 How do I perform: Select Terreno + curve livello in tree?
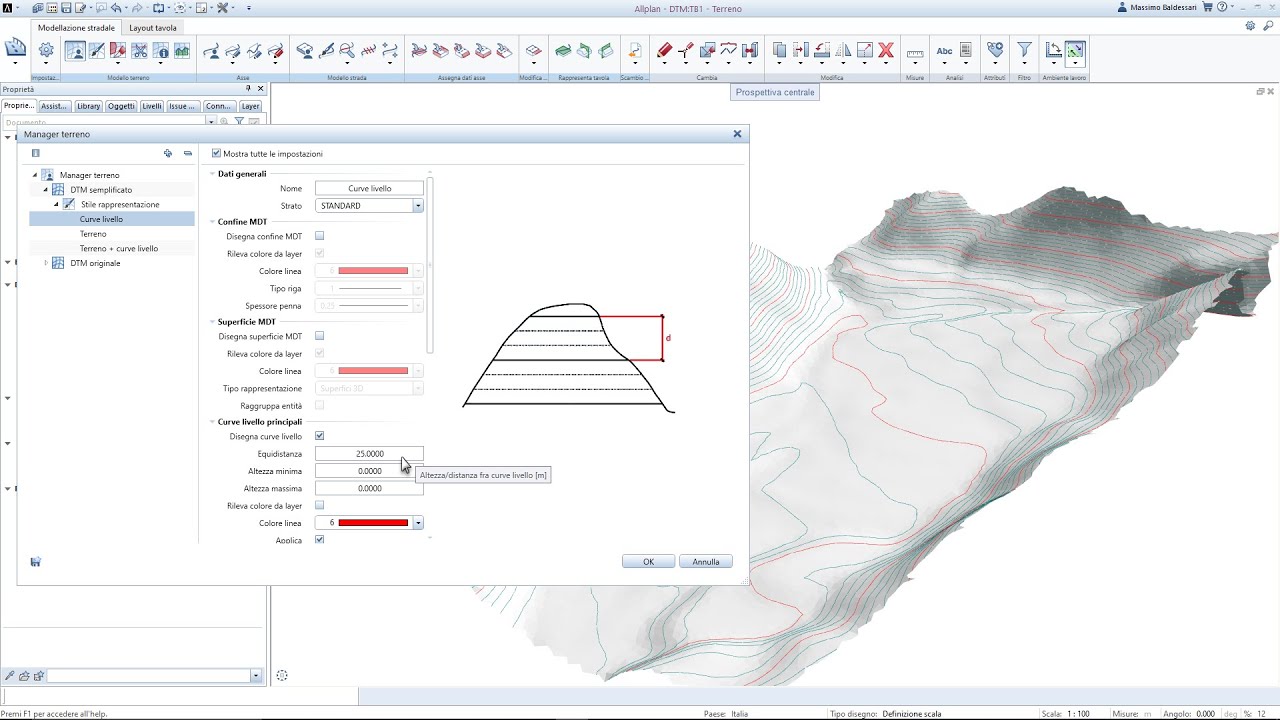click(119, 248)
